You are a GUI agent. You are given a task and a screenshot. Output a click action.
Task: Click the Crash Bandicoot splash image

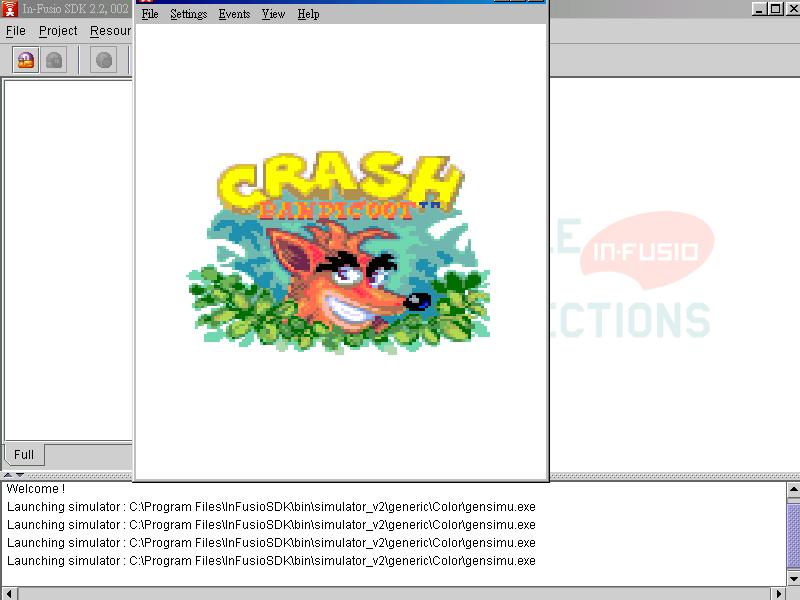339,253
